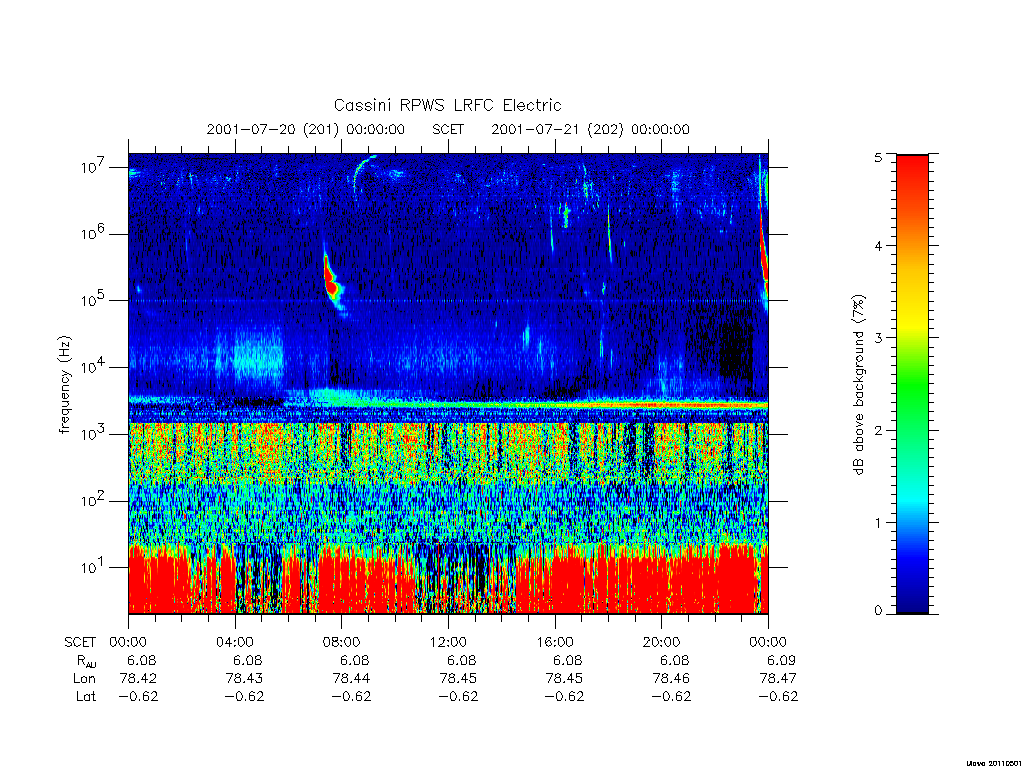
Task: Click the plot title "Cassini RPWS LRFC Electric"
Action: (447, 105)
